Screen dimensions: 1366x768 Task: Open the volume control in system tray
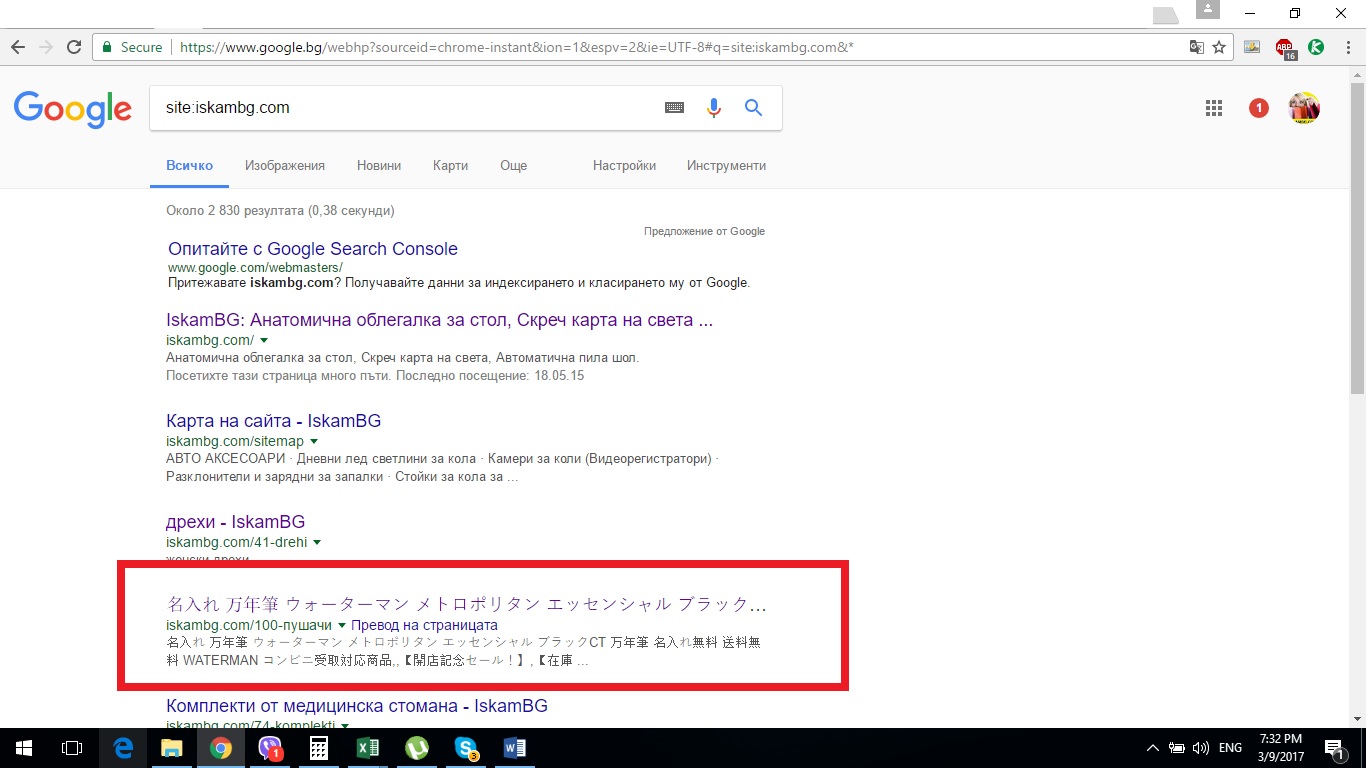(1201, 748)
